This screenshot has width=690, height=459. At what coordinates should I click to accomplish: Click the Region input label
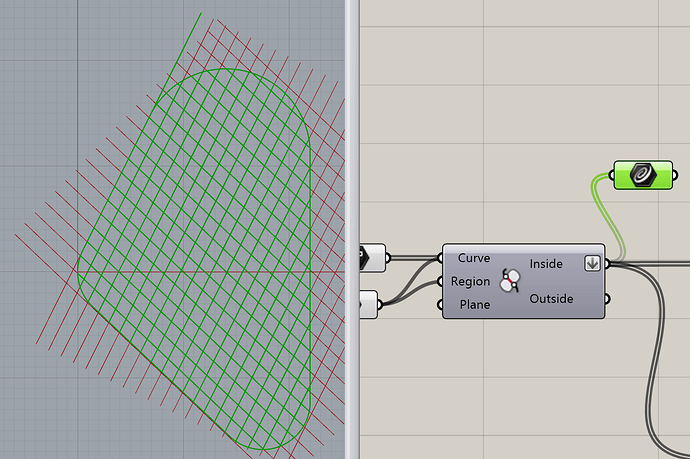pyautogui.click(x=470, y=281)
